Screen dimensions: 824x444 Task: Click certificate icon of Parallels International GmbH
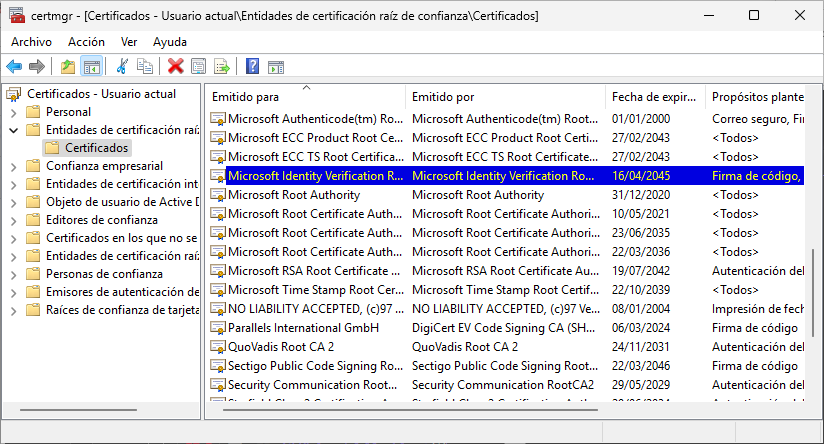click(x=218, y=328)
